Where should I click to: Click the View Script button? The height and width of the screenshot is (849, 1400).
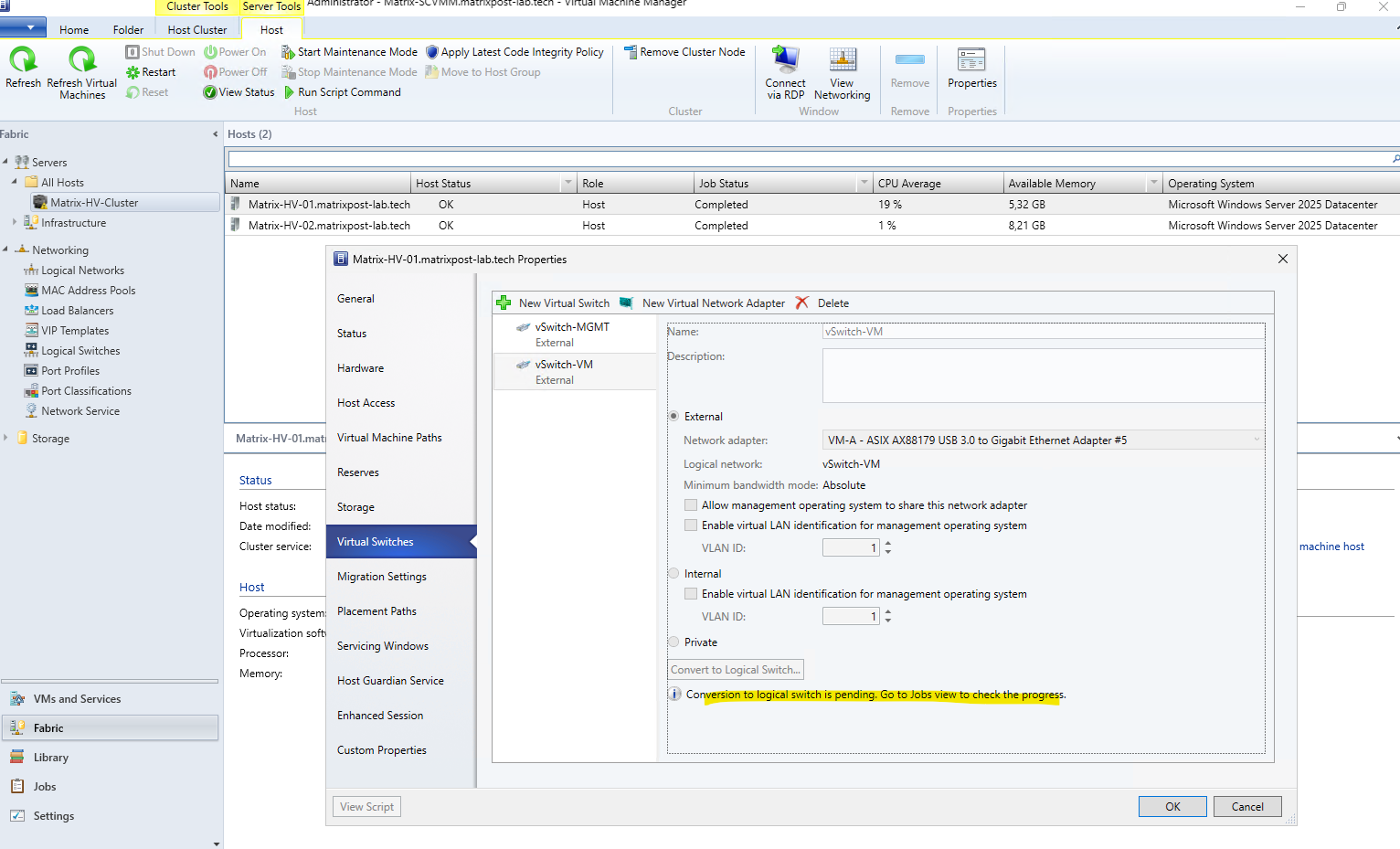point(366,807)
